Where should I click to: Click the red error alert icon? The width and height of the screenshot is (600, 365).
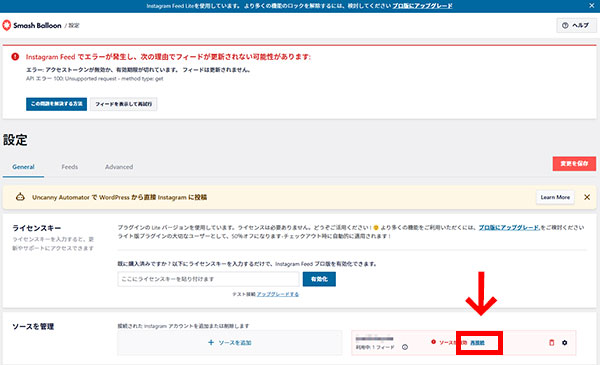coord(15,57)
